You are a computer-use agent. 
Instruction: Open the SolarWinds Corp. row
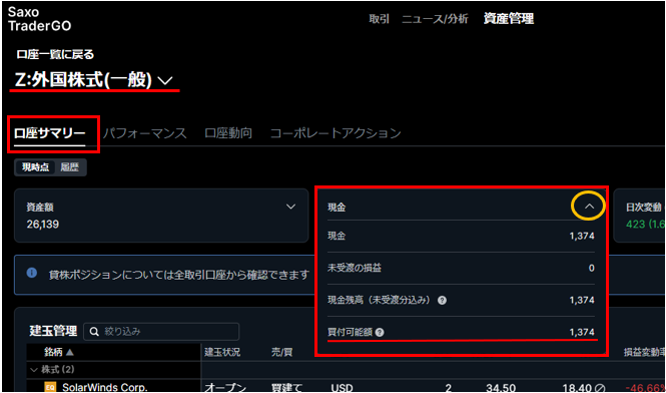(x=104, y=387)
